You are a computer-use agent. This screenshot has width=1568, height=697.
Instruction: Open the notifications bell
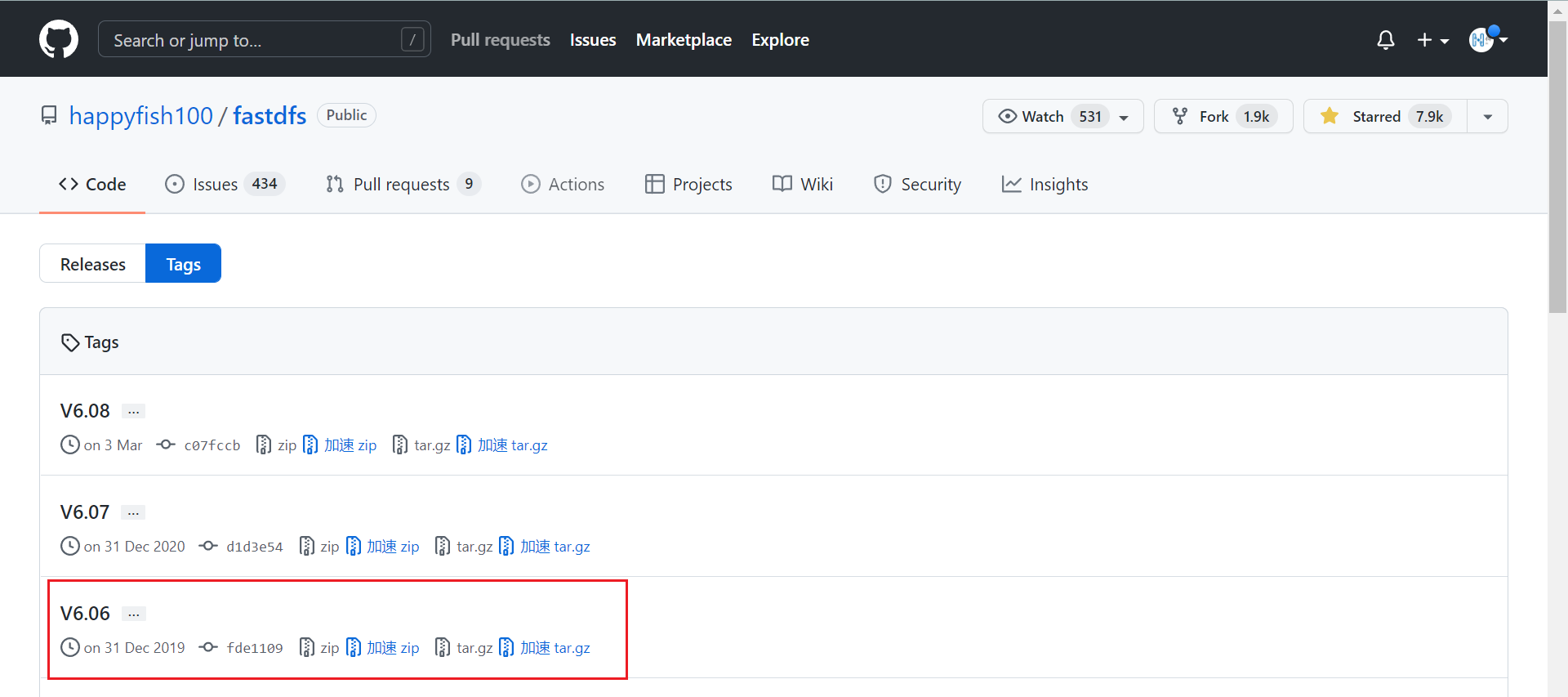pyautogui.click(x=1386, y=40)
